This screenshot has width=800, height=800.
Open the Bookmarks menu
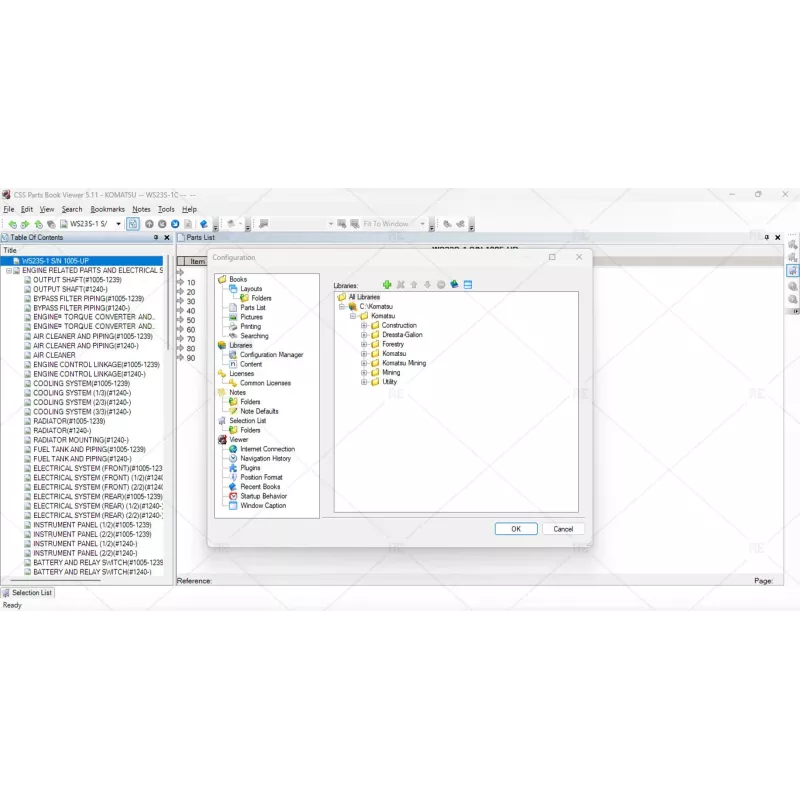(x=107, y=209)
